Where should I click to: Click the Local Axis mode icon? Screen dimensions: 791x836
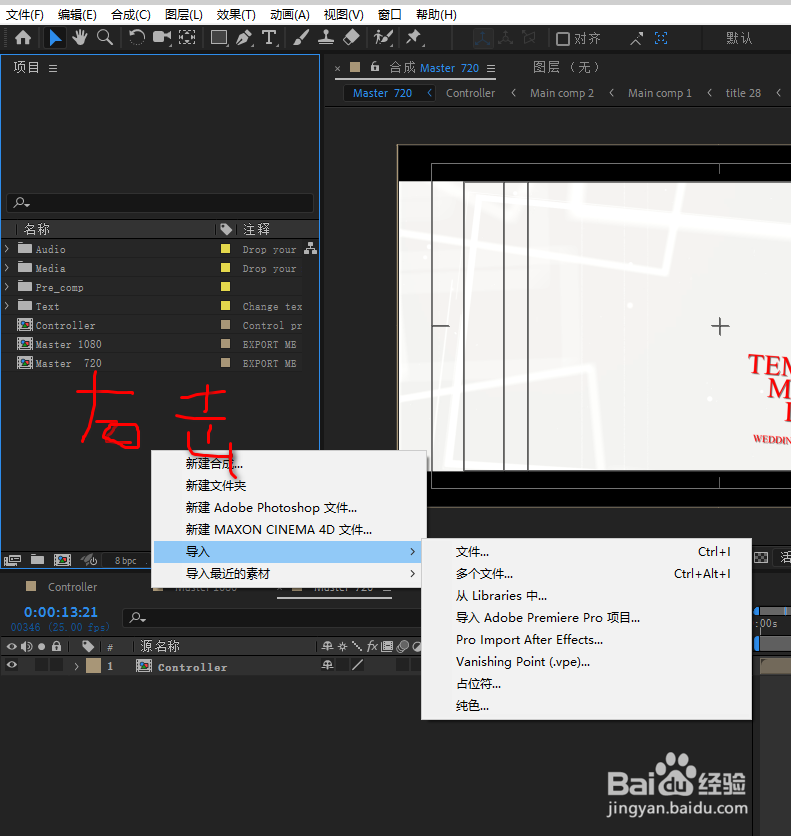pos(482,38)
